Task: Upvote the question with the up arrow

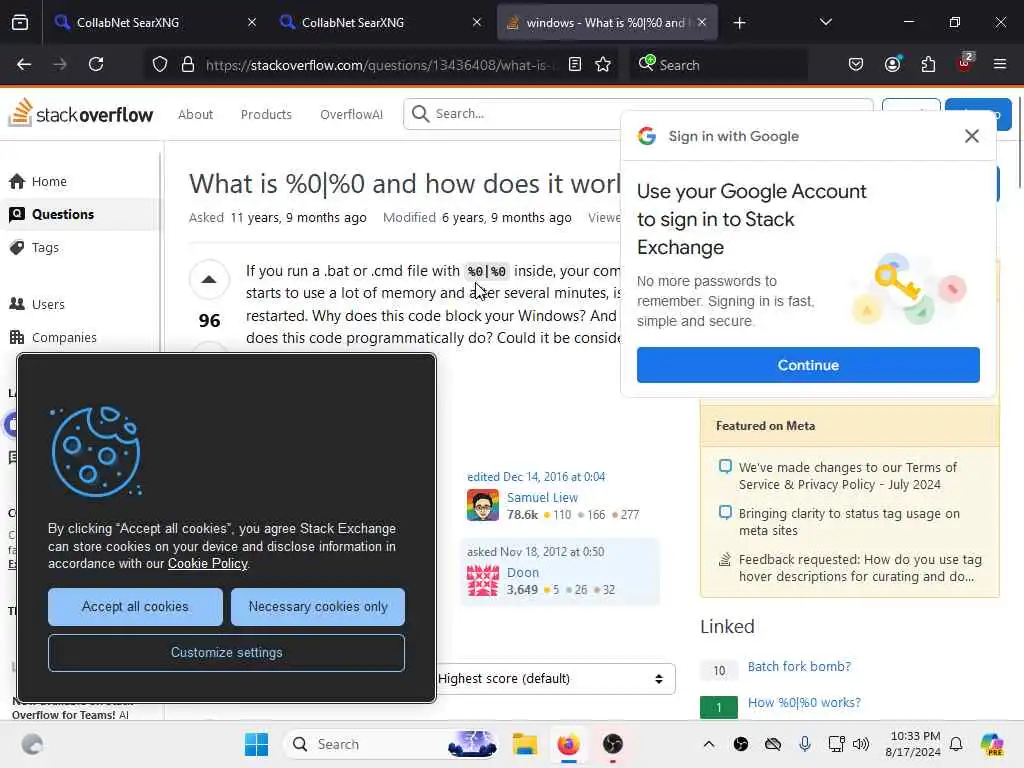Action: click(209, 280)
